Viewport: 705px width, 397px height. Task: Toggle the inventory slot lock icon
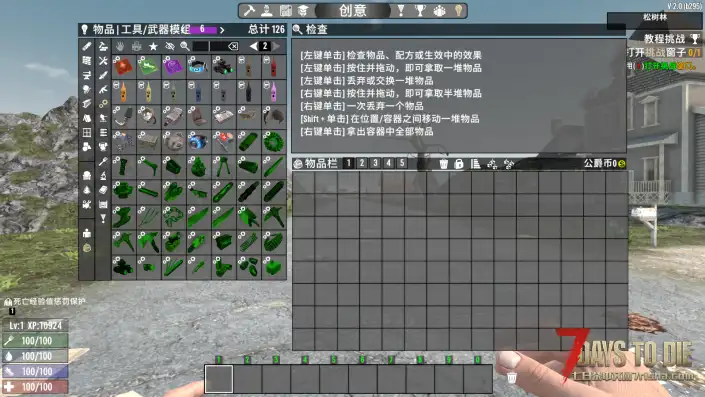[459, 164]
